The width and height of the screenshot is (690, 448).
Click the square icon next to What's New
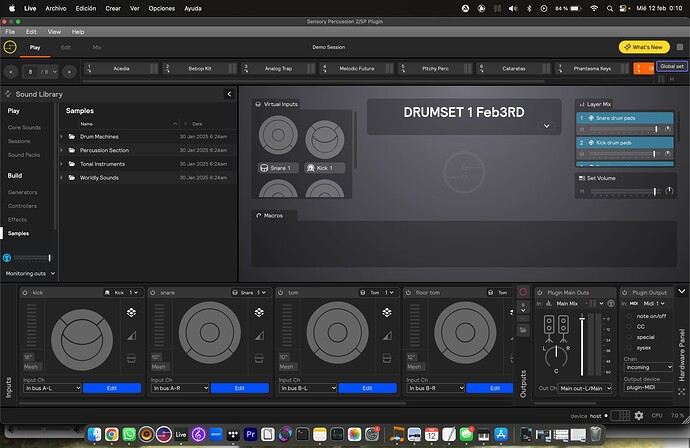680,47
